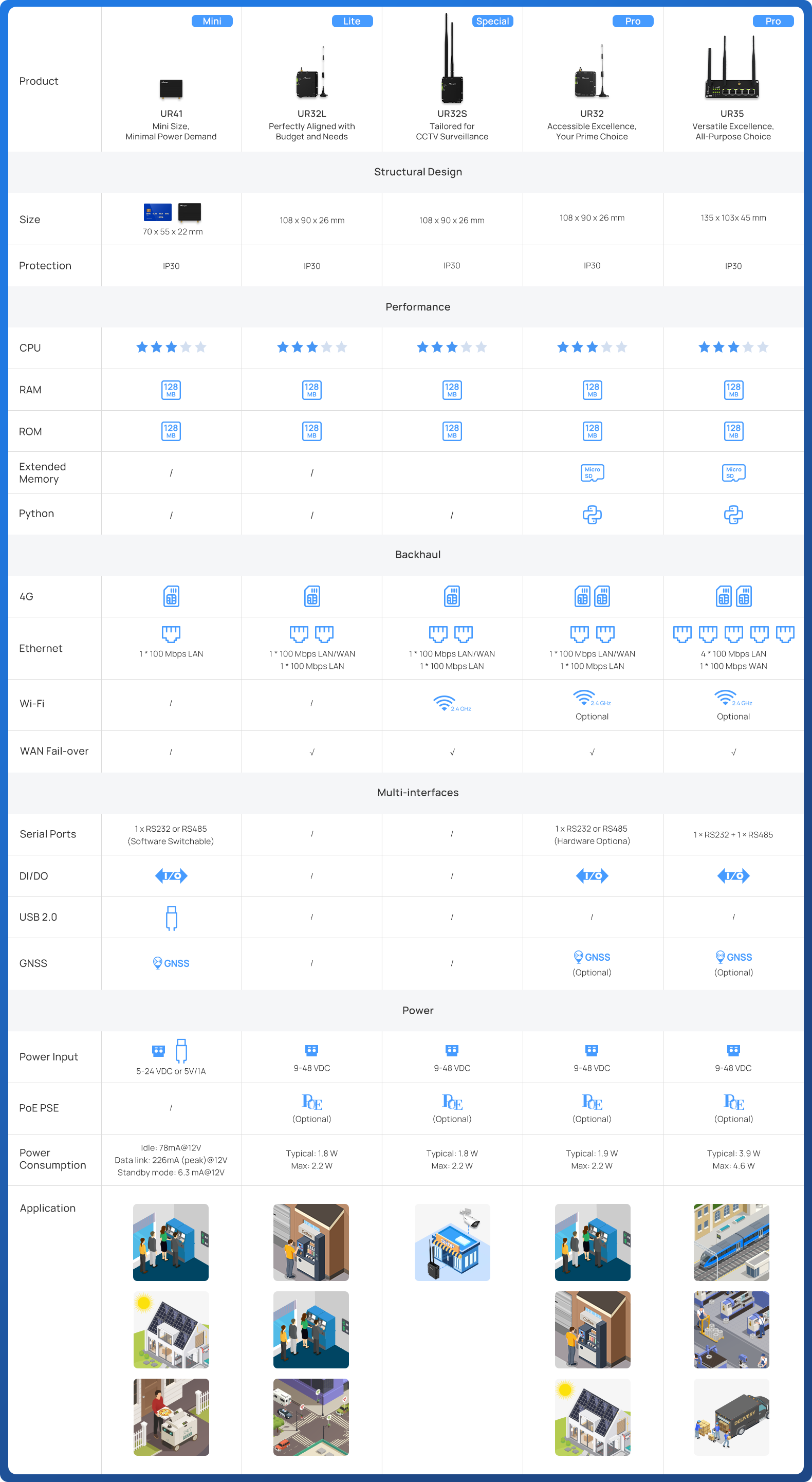Click the PoE icon for UR32L
Viewport: 812px width, 1482px height.
coord(311,1102)
